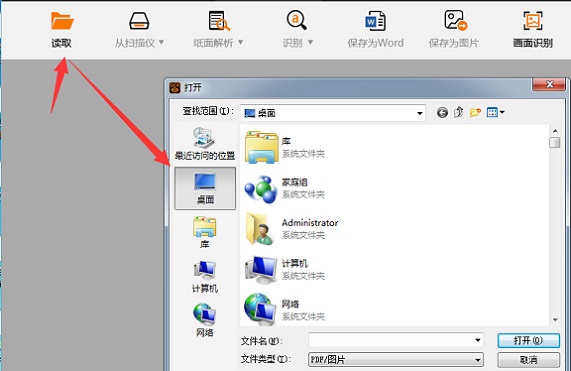Click the 画面识别 screen recognition icon
The width and height of the screenshot is (571, 371).
tap(533, 20)
